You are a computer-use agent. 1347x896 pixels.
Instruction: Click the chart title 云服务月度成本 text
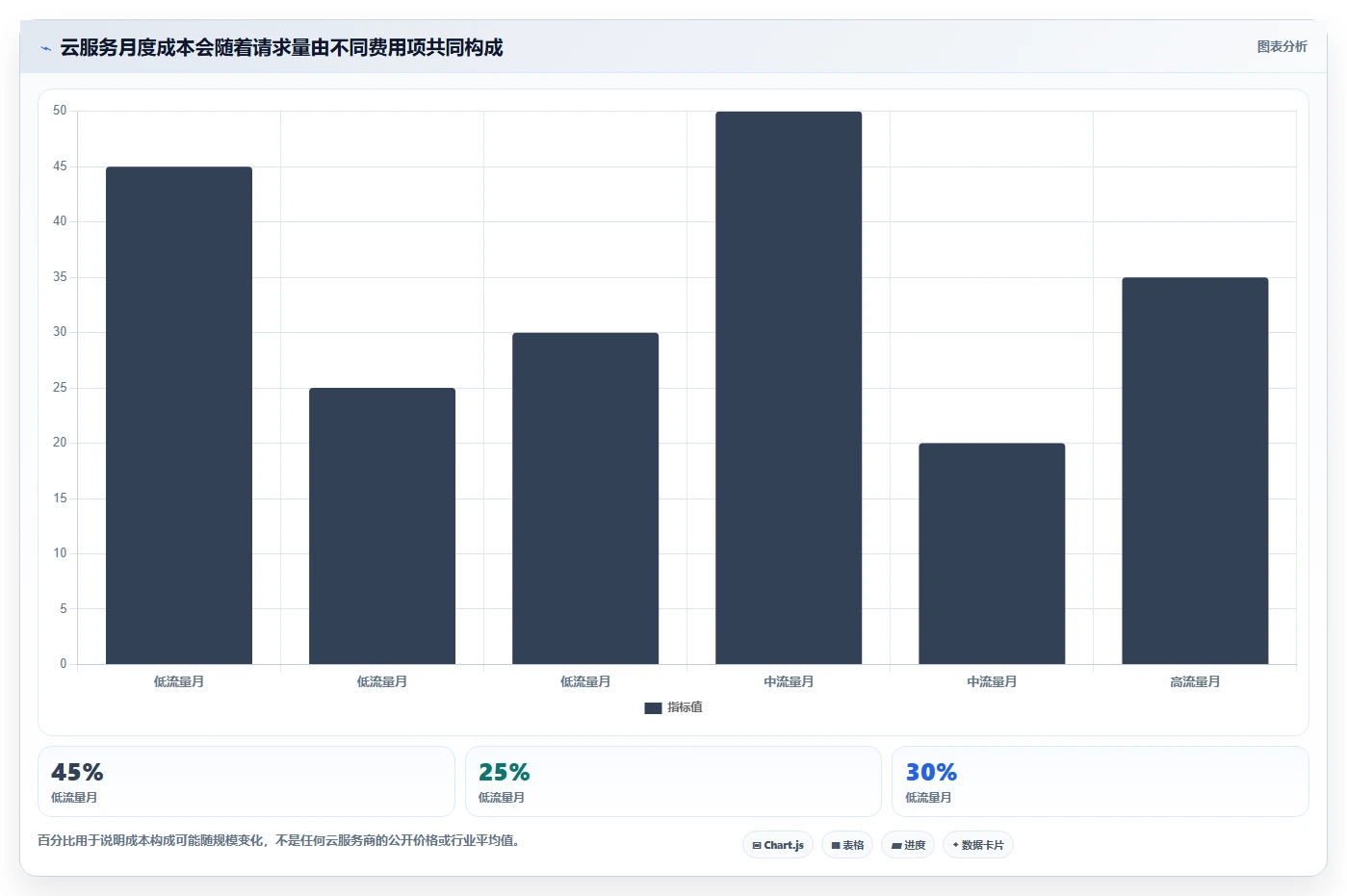coord(281,47)
